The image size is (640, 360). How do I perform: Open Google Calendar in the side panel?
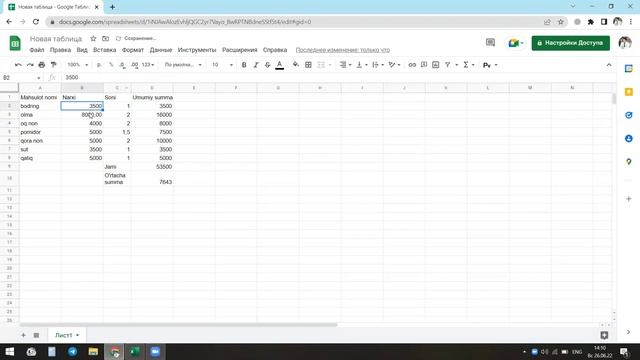629,69
